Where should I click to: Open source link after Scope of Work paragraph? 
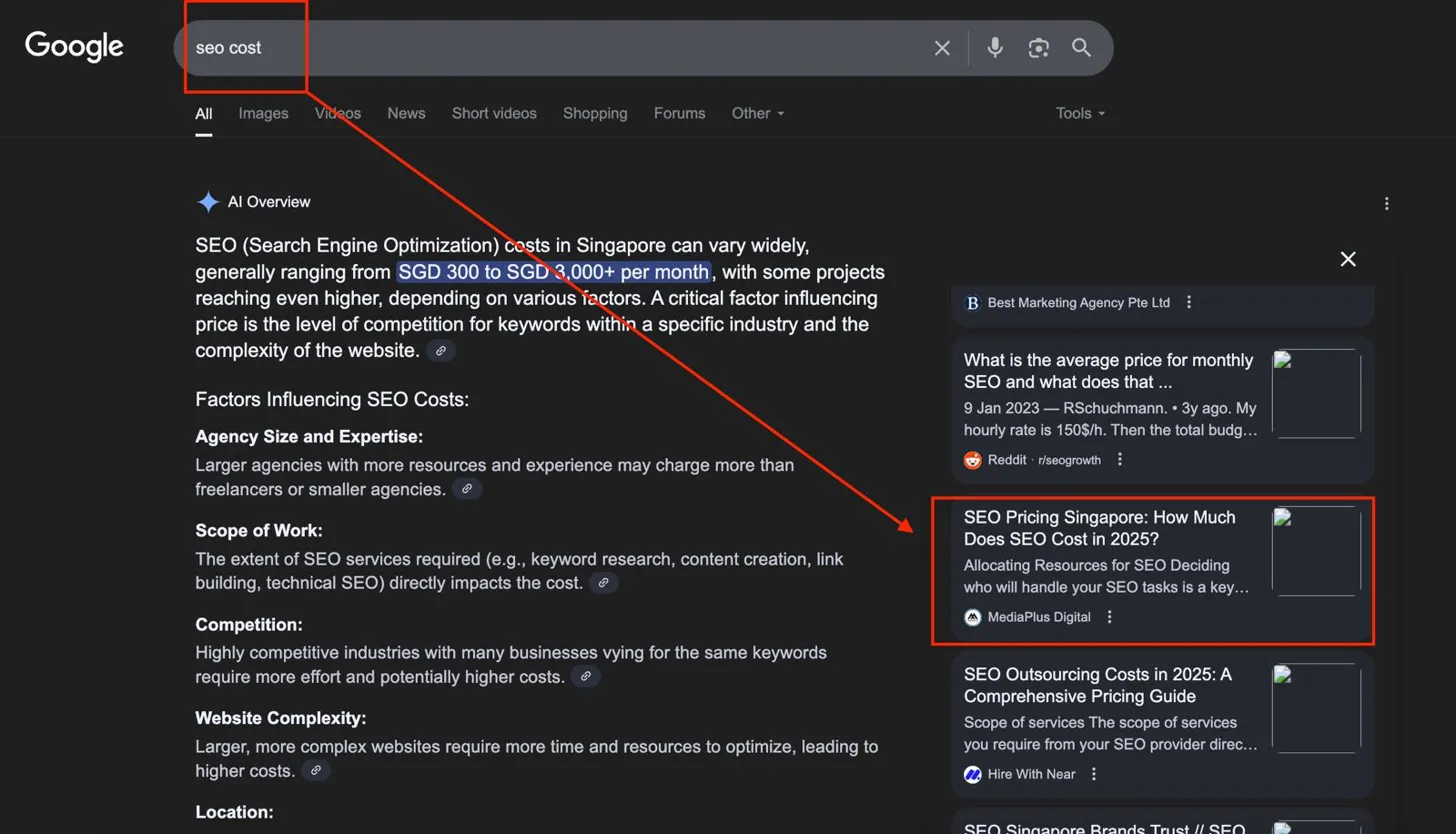(604, 582)
